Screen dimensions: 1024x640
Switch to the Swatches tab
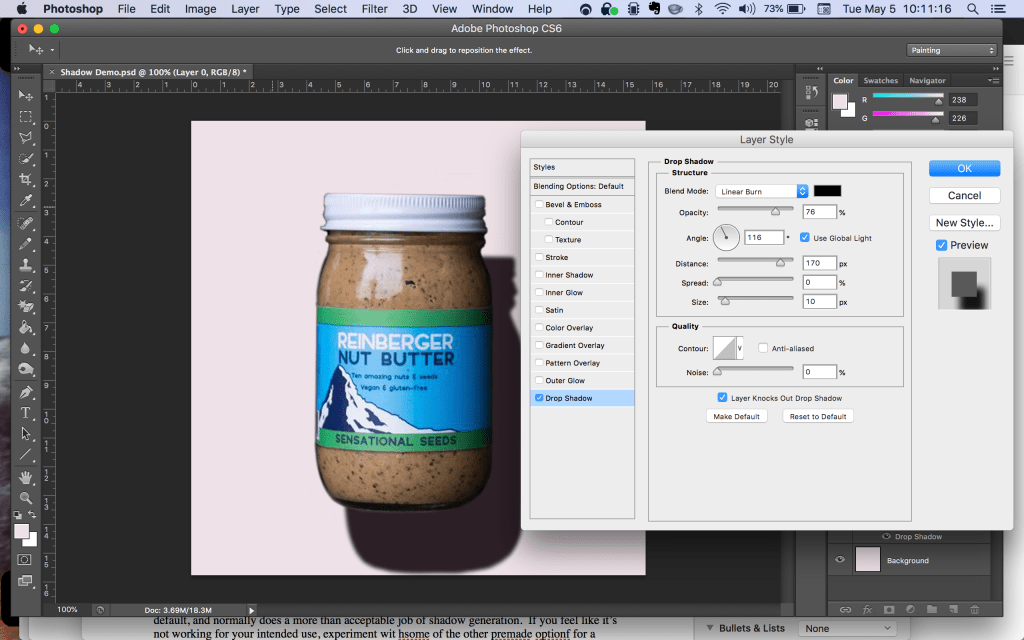tap(880, 80)
